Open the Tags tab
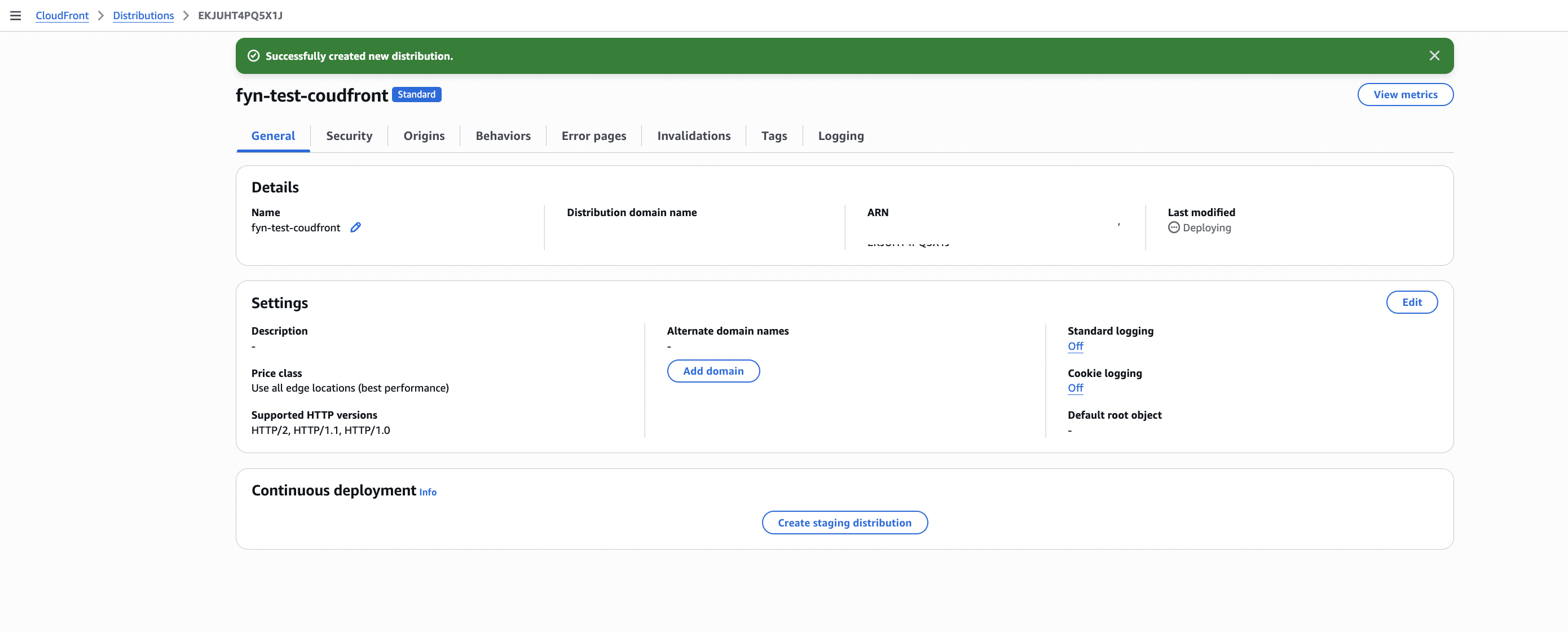 coord(774,136)
